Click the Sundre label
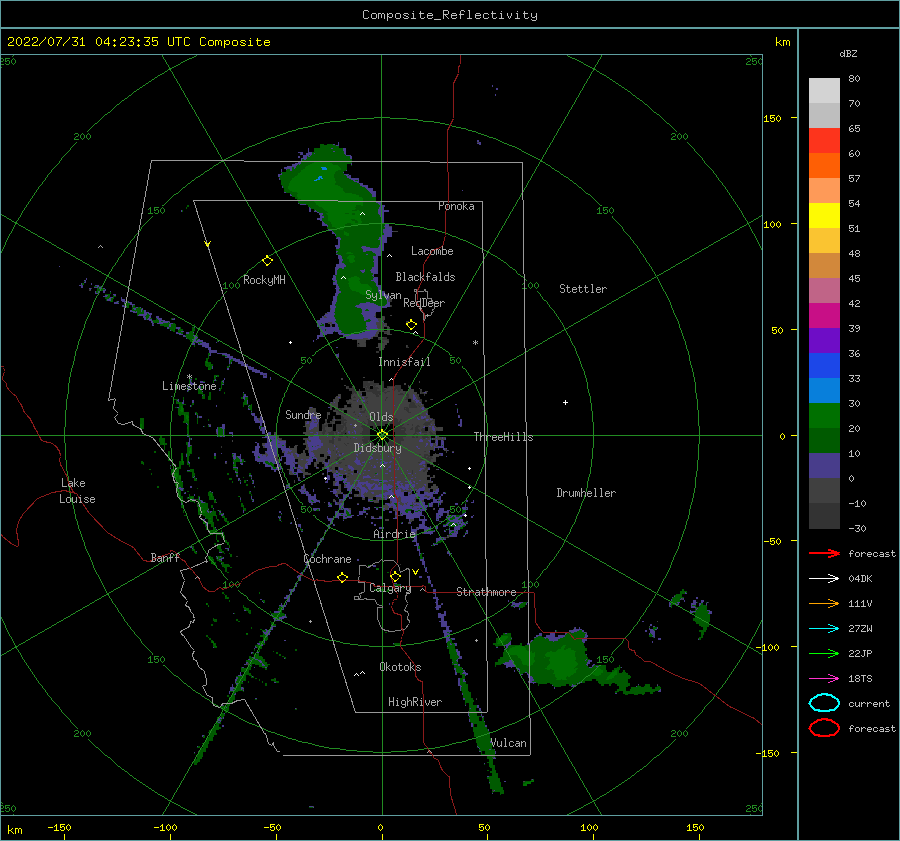Image resolution: width=900 pixels, height=841 pixels. tap(303, 414)
